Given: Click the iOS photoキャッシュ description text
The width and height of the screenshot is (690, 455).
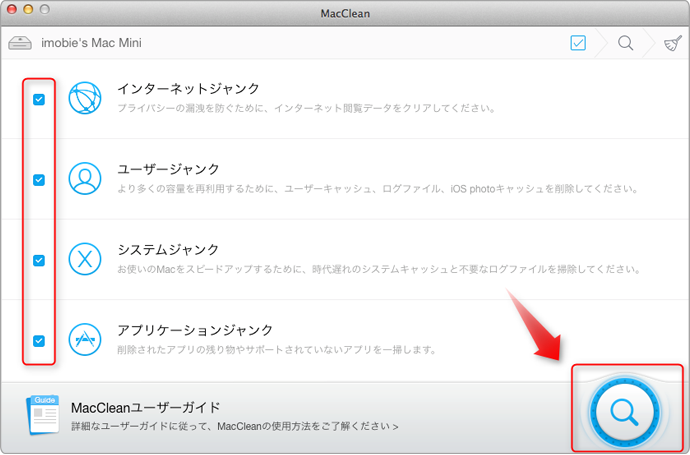Looking at the screenshot, I should tap(378, 189).
